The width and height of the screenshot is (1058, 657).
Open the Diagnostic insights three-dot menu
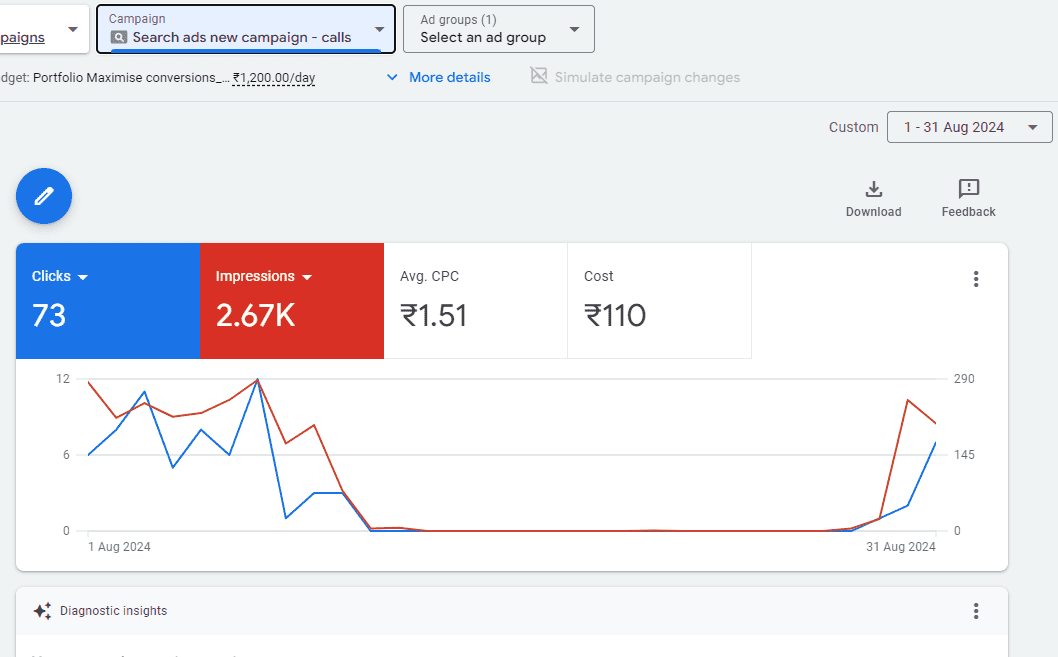coord(975,610)
